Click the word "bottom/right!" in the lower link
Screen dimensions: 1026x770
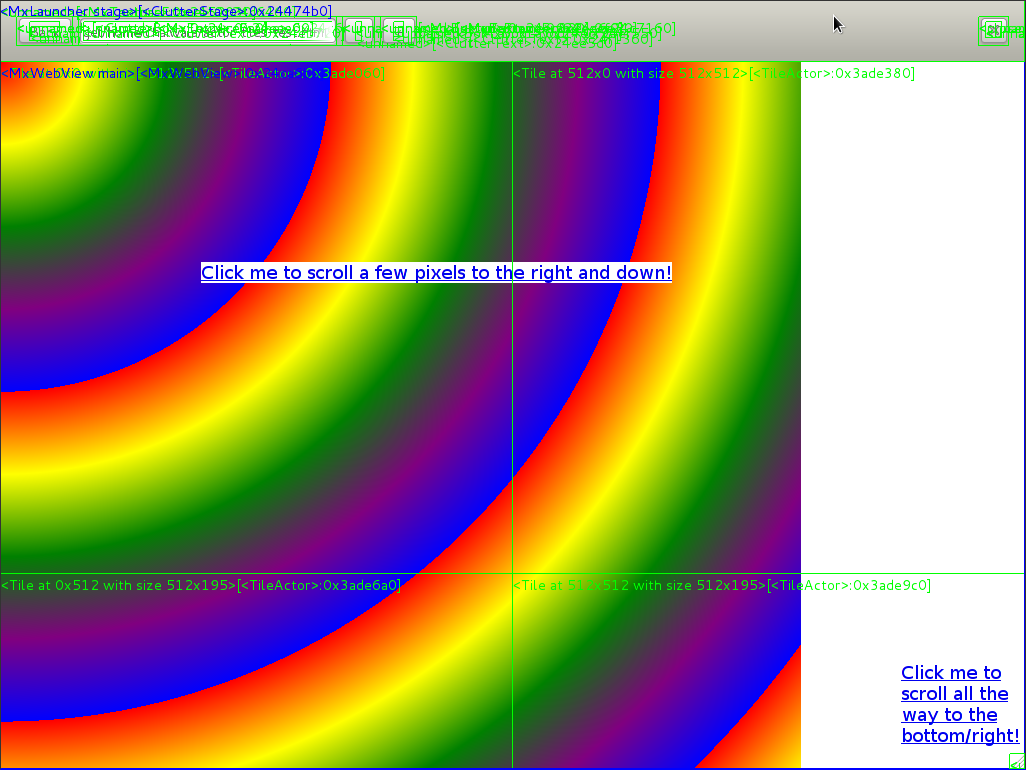pyautogui.click(x=960, y=736)
